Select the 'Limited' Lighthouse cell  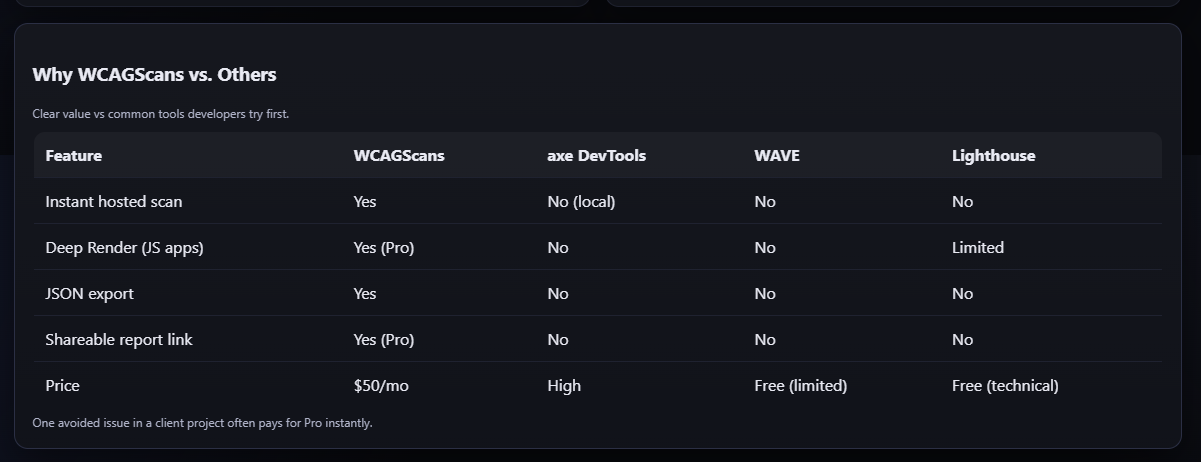tap(978, 248)
